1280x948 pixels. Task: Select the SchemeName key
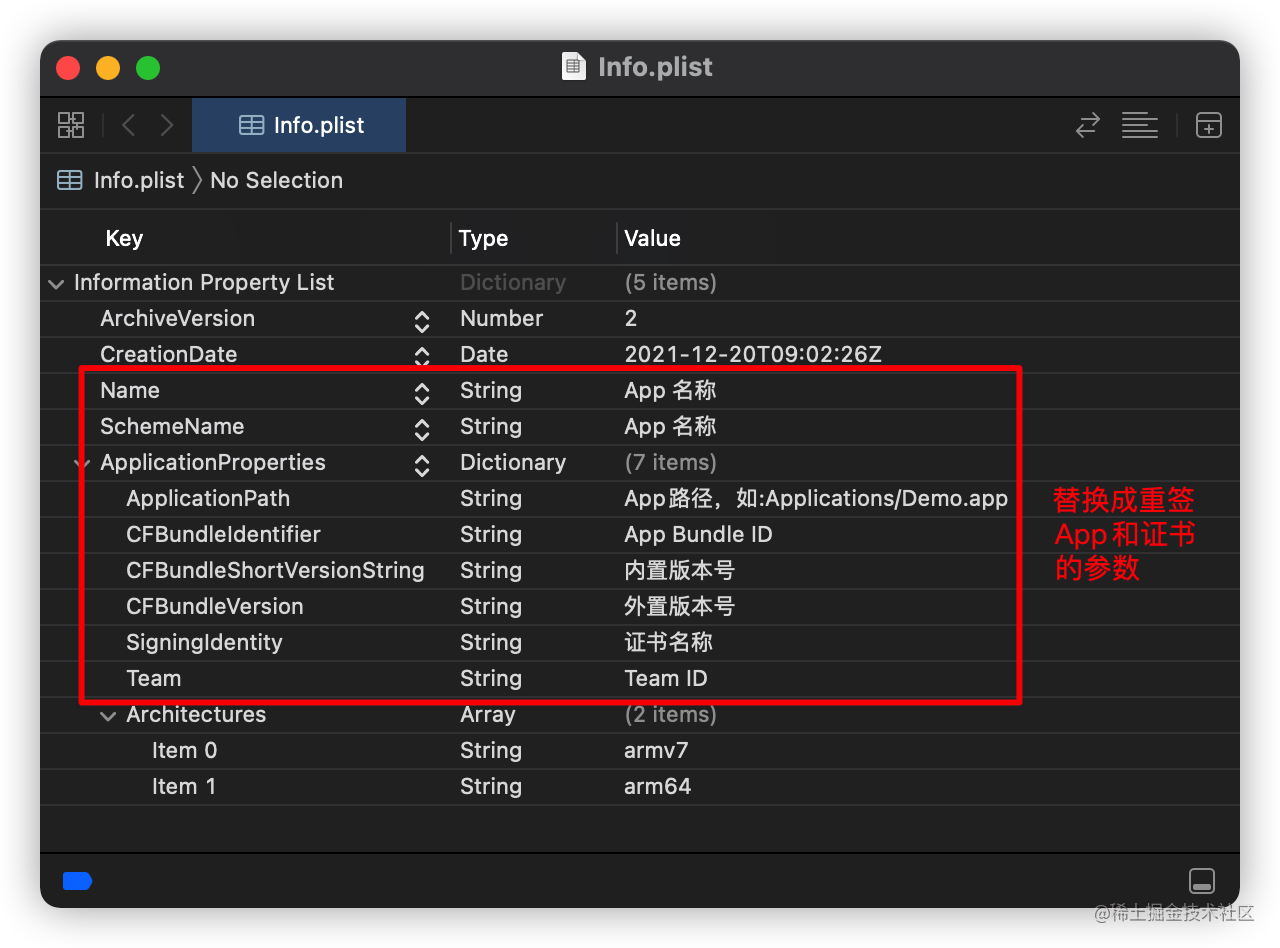pos(172,426)
